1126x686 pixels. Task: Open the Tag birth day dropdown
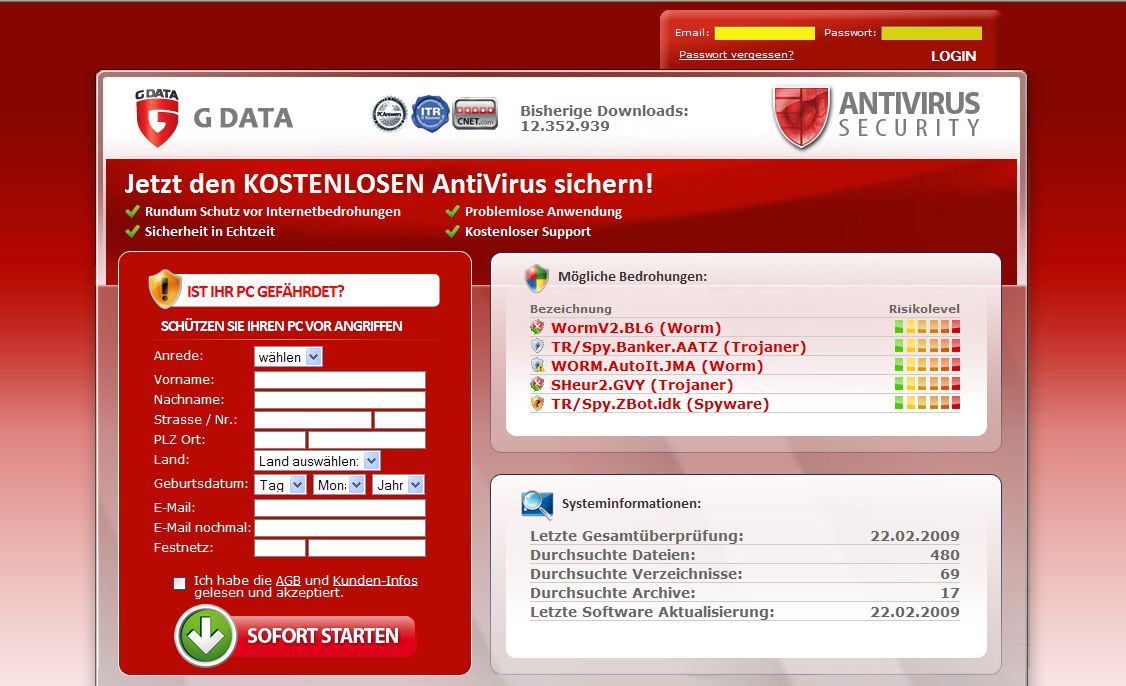tap(281, 485)
